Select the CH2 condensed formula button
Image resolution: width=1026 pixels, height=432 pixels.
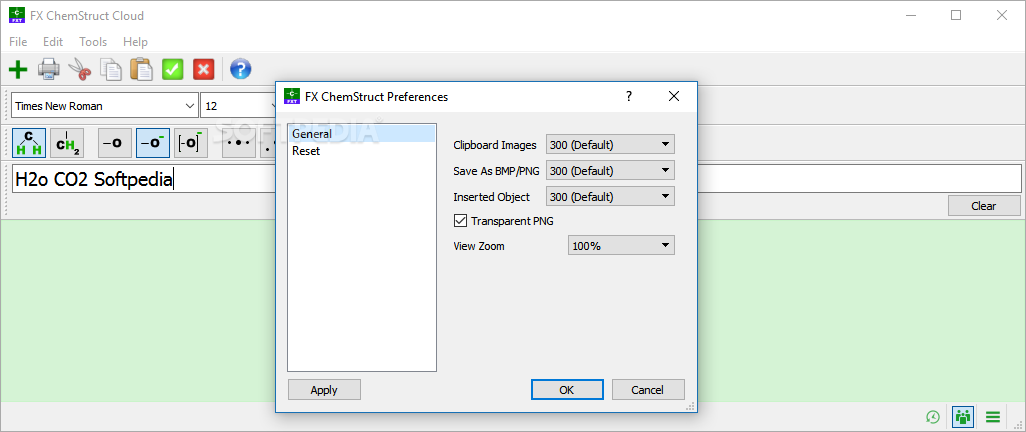67,143
